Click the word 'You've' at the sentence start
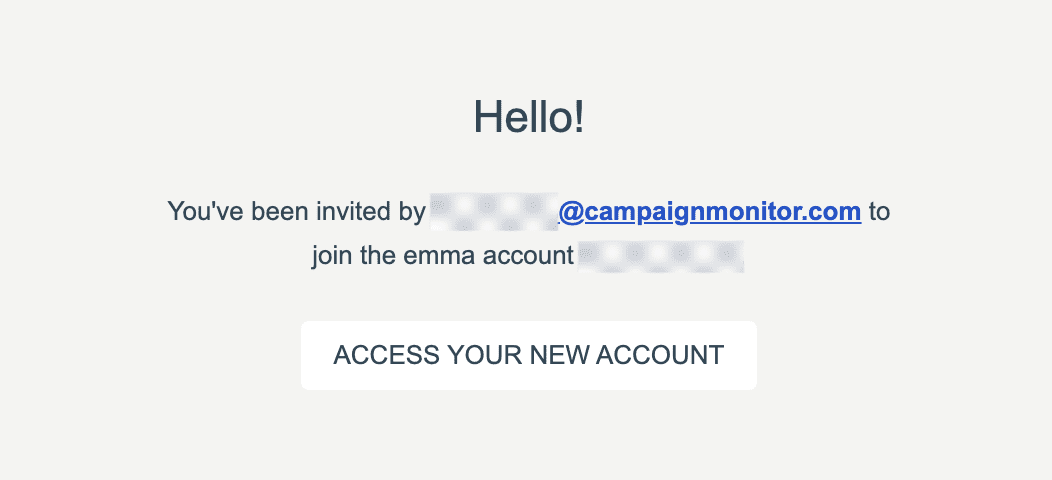Image resolution: width=1052 pixels, height=480 pixels. pyautogui.click(x=205, y=211)
